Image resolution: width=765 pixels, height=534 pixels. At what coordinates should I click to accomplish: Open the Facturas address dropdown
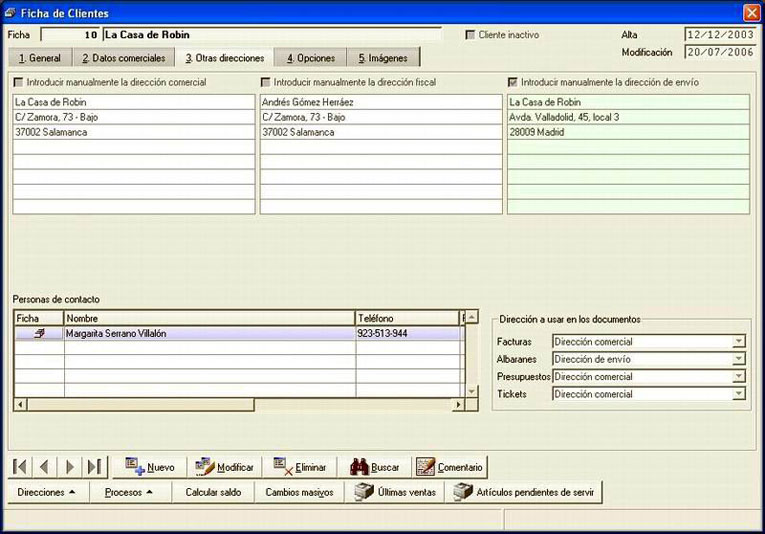click(739, 341)
